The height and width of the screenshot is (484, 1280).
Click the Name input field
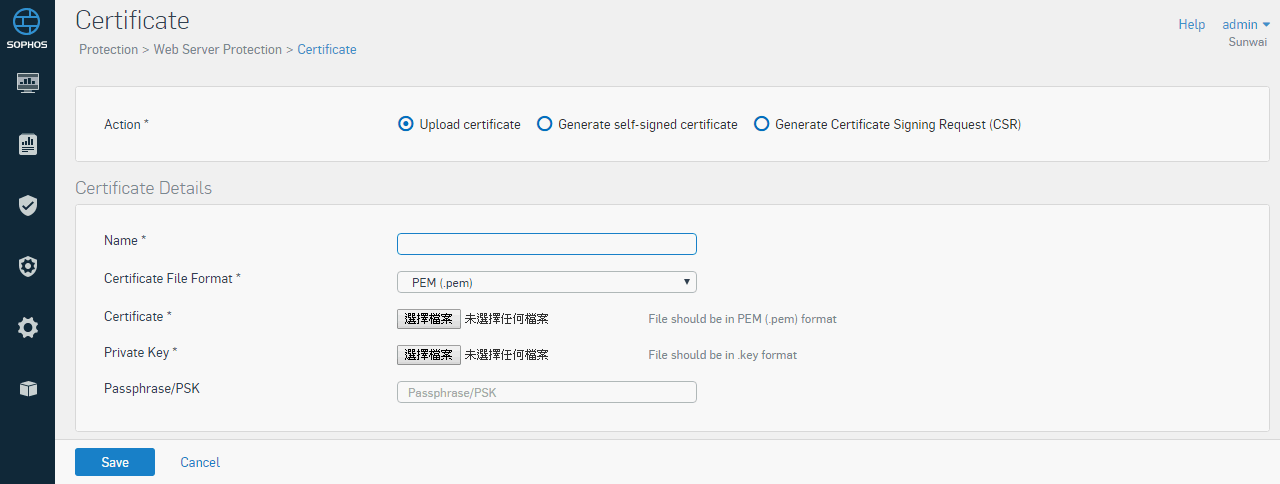click(x=547, y=244)
